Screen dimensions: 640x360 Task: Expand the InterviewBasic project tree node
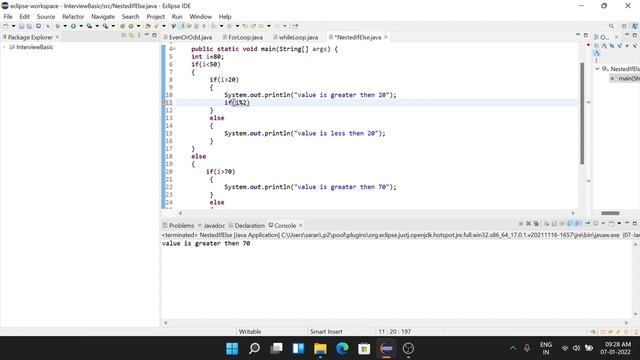click(x=4, y=47)
